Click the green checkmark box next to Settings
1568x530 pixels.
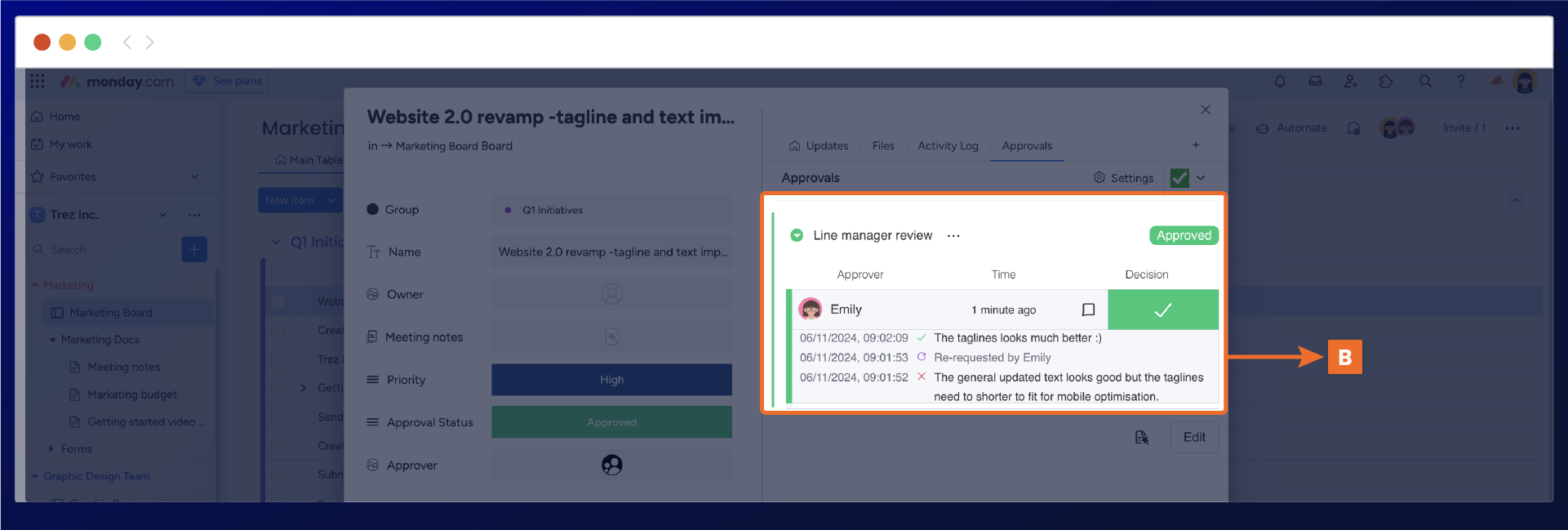coord(1179,178)
